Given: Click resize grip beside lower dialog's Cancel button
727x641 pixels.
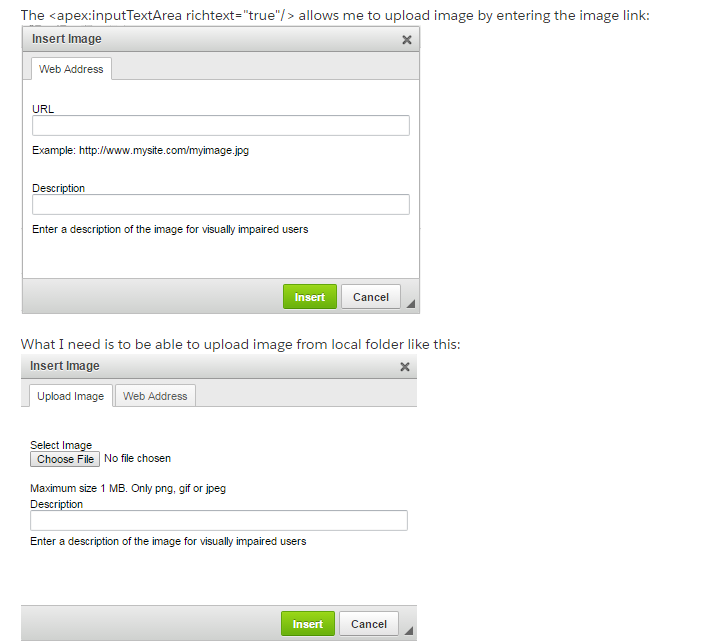Looking at the screenshot, I should pyautogui.click(x=409, y=631).
